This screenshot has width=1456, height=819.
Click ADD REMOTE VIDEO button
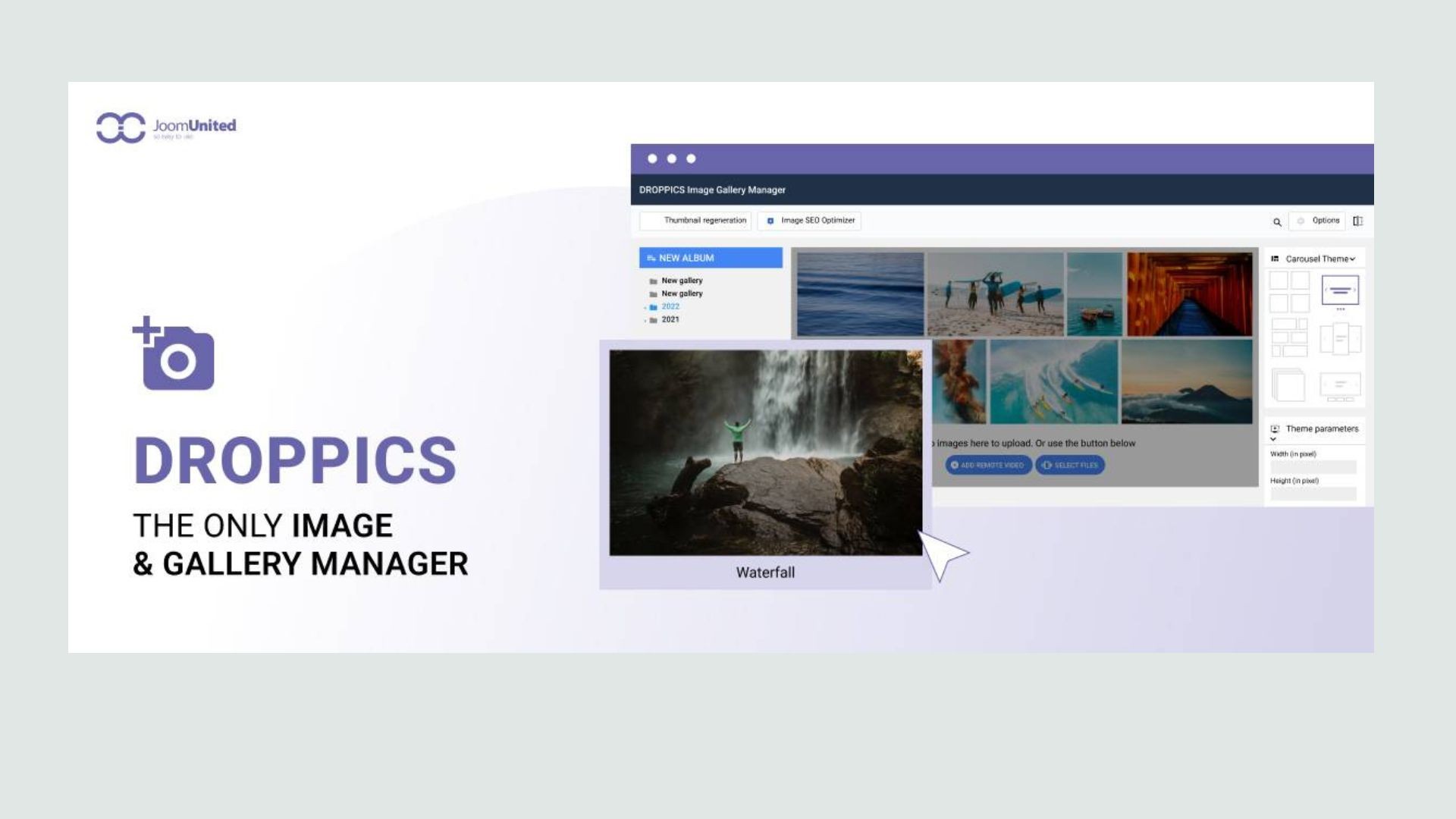click(x=988, y=465)
